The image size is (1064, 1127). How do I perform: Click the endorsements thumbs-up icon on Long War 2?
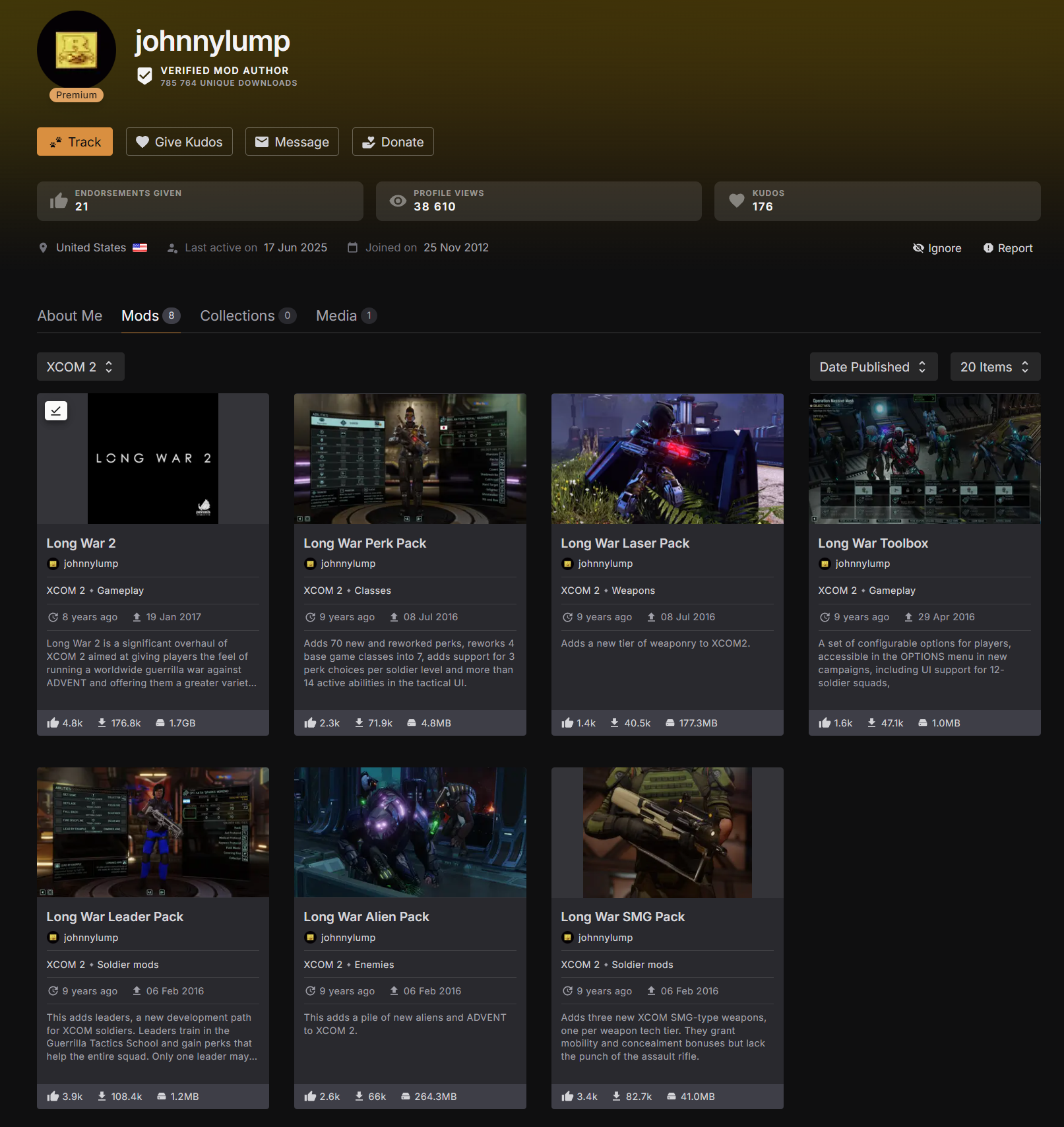(x=53, y=723)
